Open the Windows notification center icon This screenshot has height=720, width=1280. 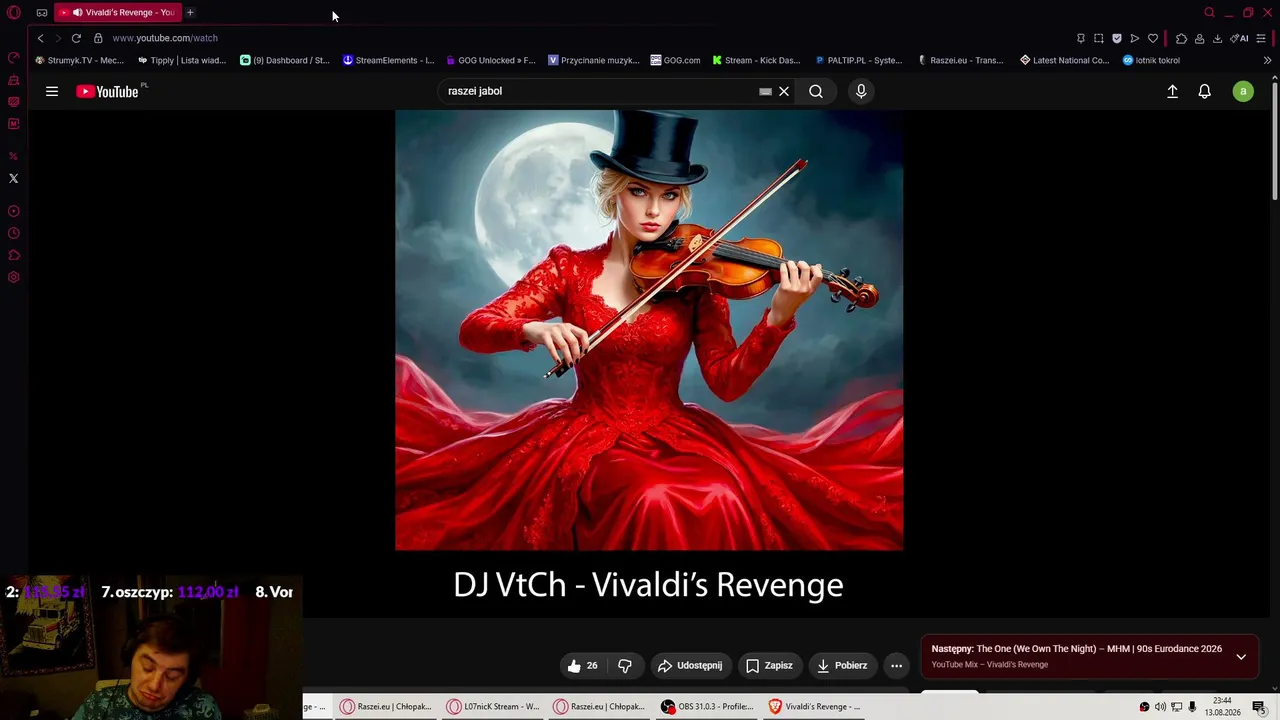point(1259,706)
